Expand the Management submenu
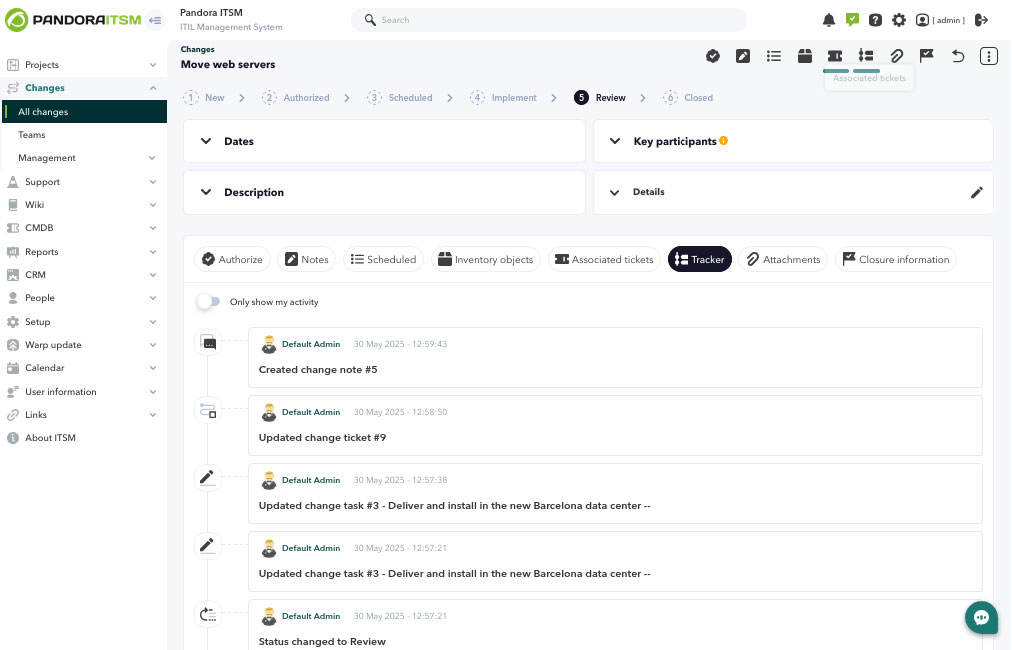1012x650 pixels. click(x=83, y=157)
